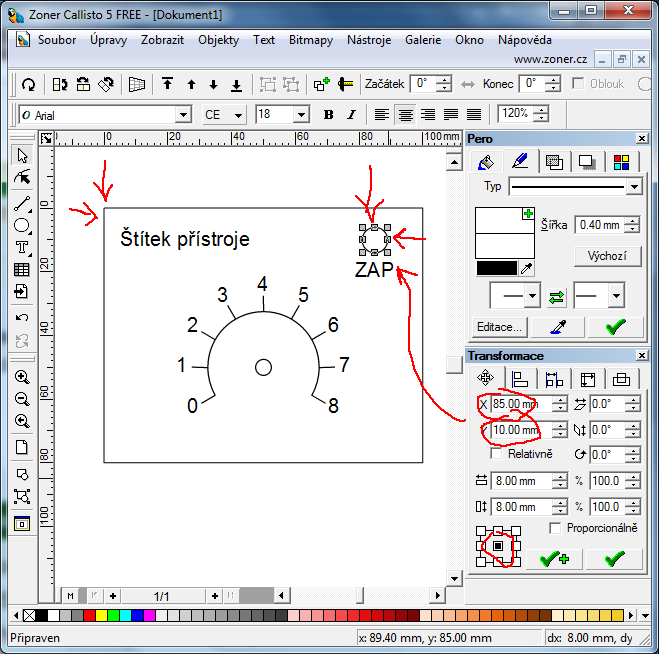Viewport: 659px width, 654px height.
Task: Open the Arial font dropdown
Action: 183,115
